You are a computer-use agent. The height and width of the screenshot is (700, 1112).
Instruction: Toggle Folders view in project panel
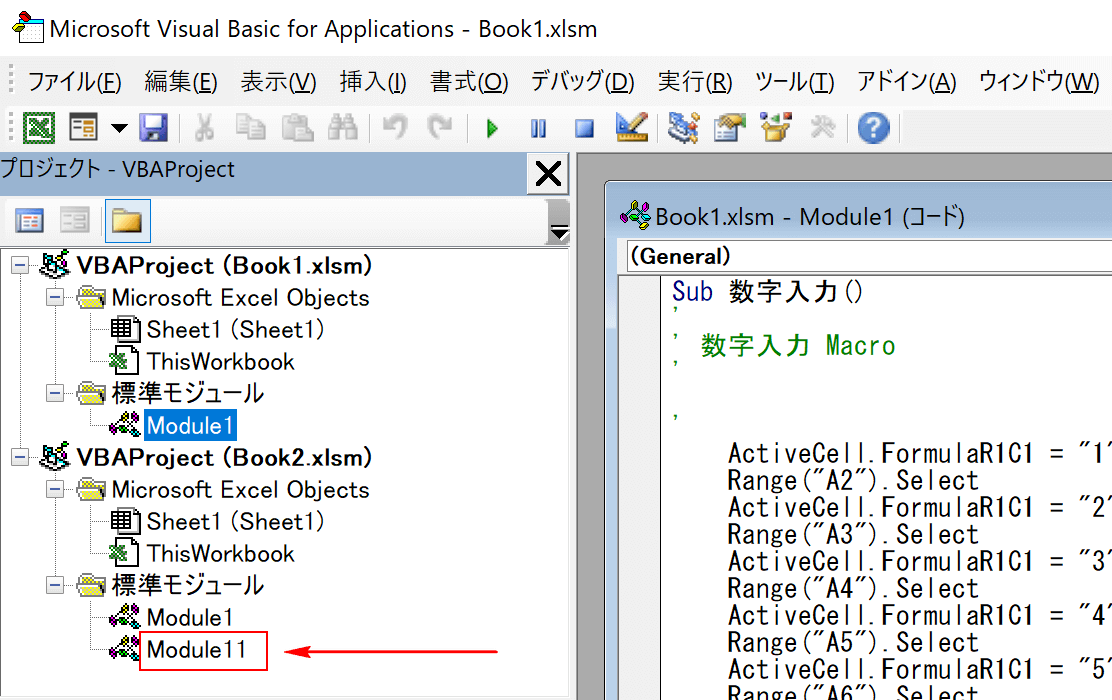128,221
